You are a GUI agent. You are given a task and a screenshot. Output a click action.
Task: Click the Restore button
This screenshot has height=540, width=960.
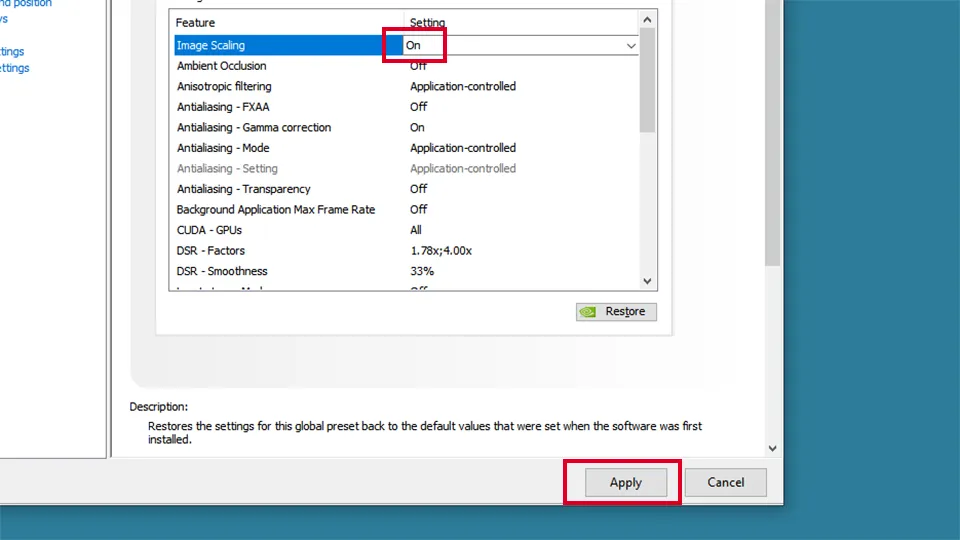[x=616, y=312]
